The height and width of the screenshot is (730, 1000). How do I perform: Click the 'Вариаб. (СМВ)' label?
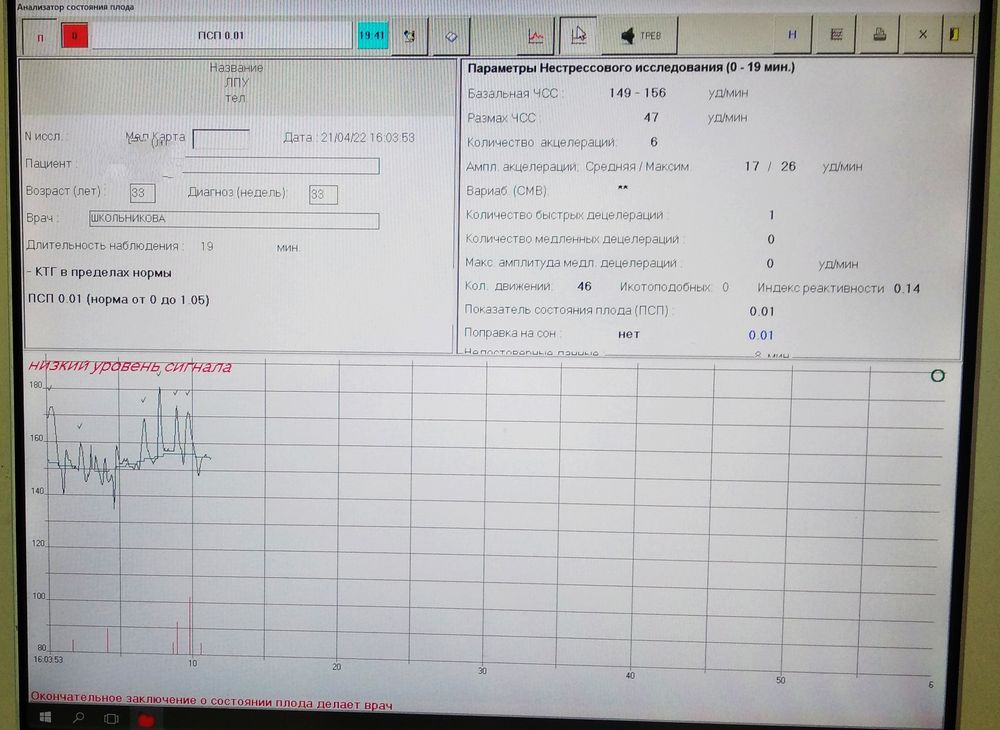click(x=506, y=191)
